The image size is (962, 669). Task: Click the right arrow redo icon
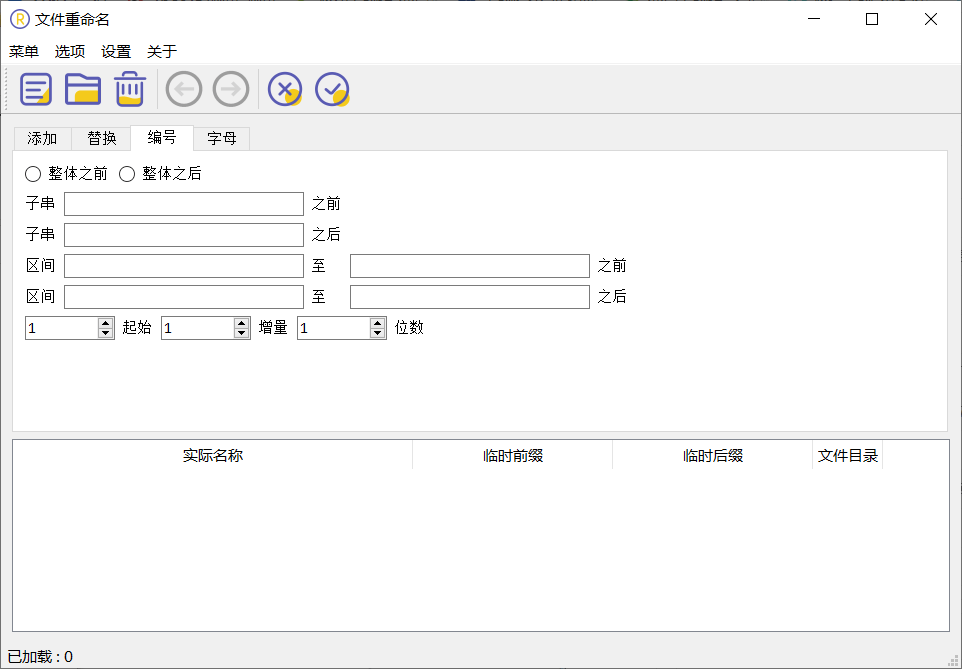pyautogui.click(x=231, y=90)
